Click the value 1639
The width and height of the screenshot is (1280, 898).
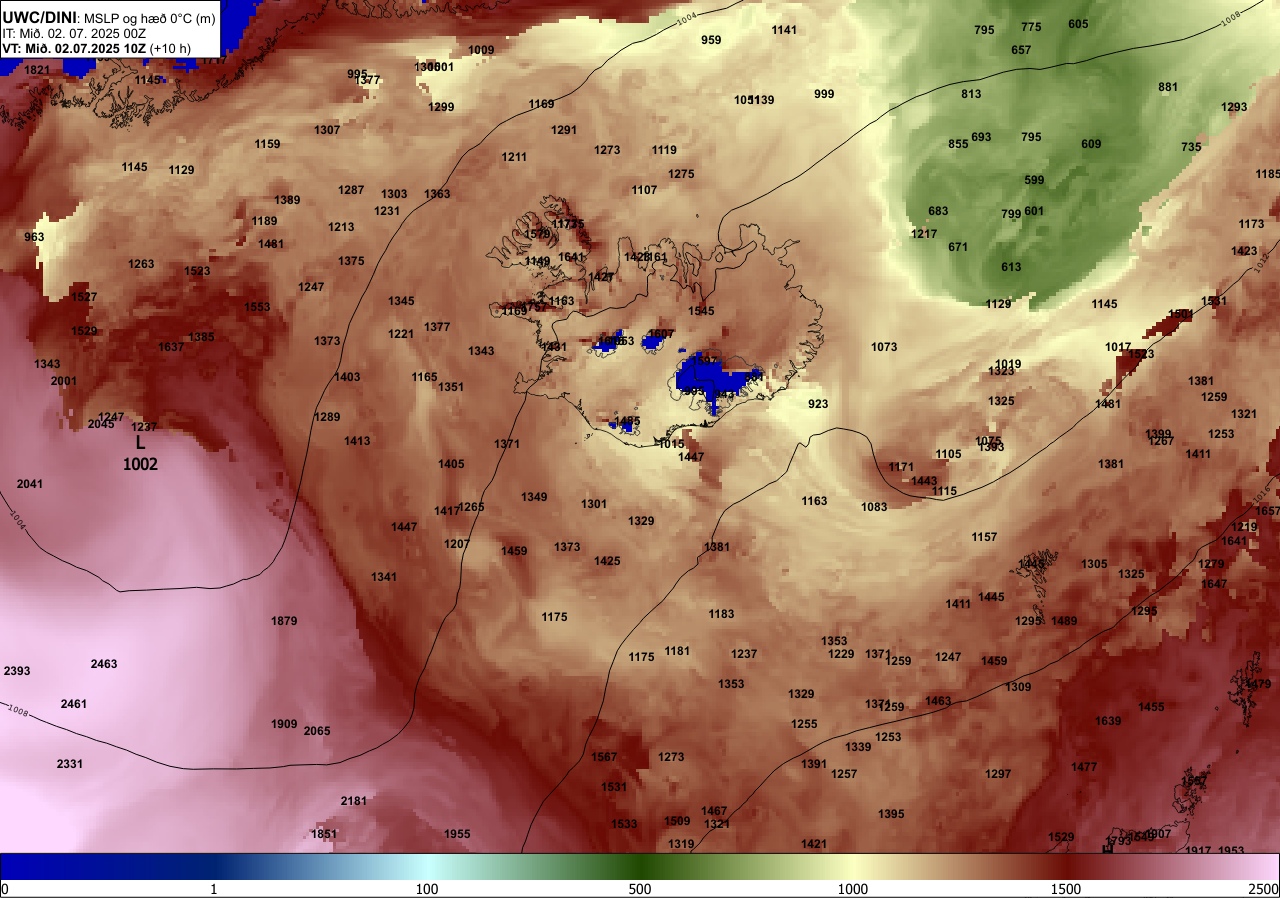[x=1108, y=721]
